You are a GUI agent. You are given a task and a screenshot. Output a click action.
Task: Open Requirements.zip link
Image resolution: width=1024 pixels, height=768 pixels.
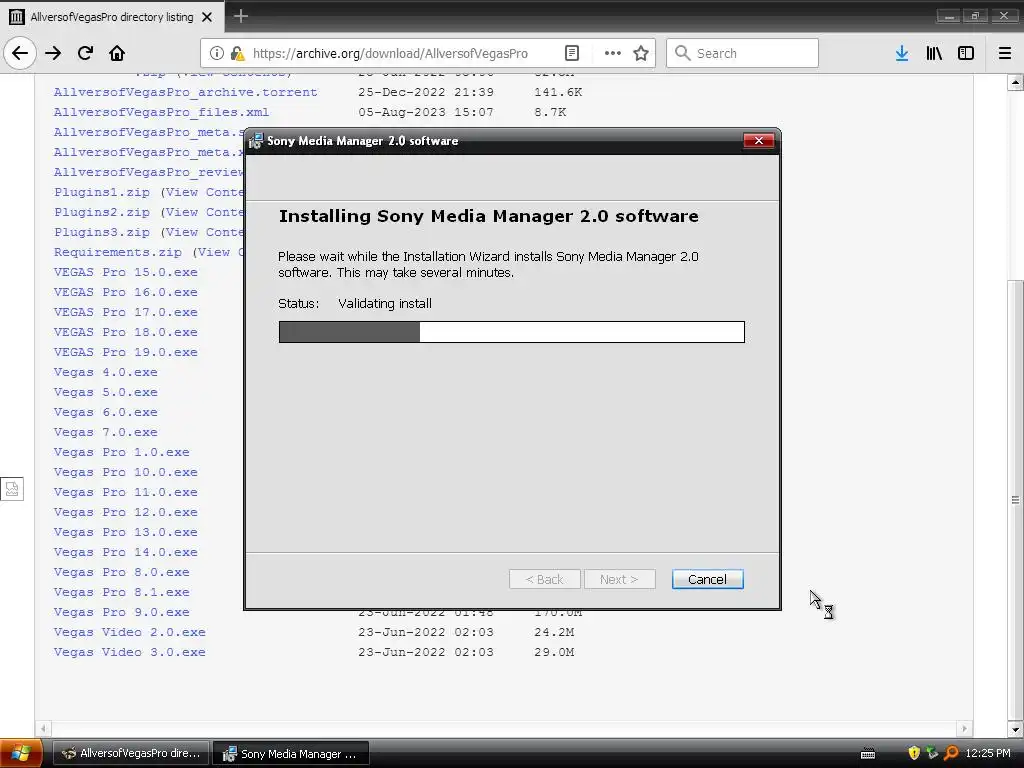pyautogui.click(x=118, y=252)
